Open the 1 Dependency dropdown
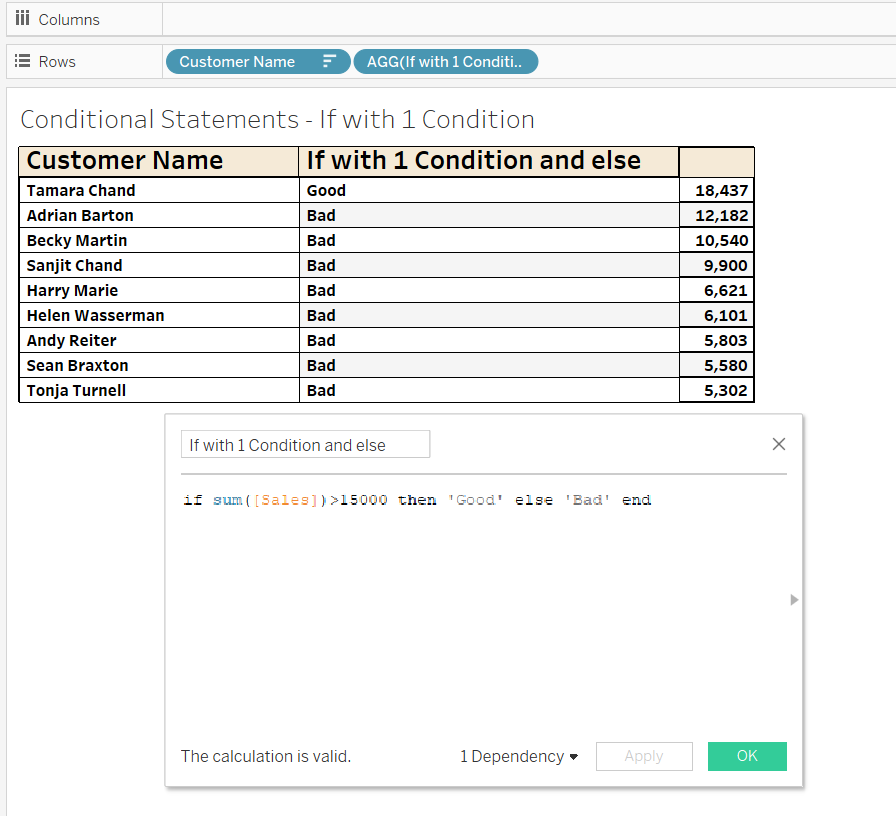 519,756
